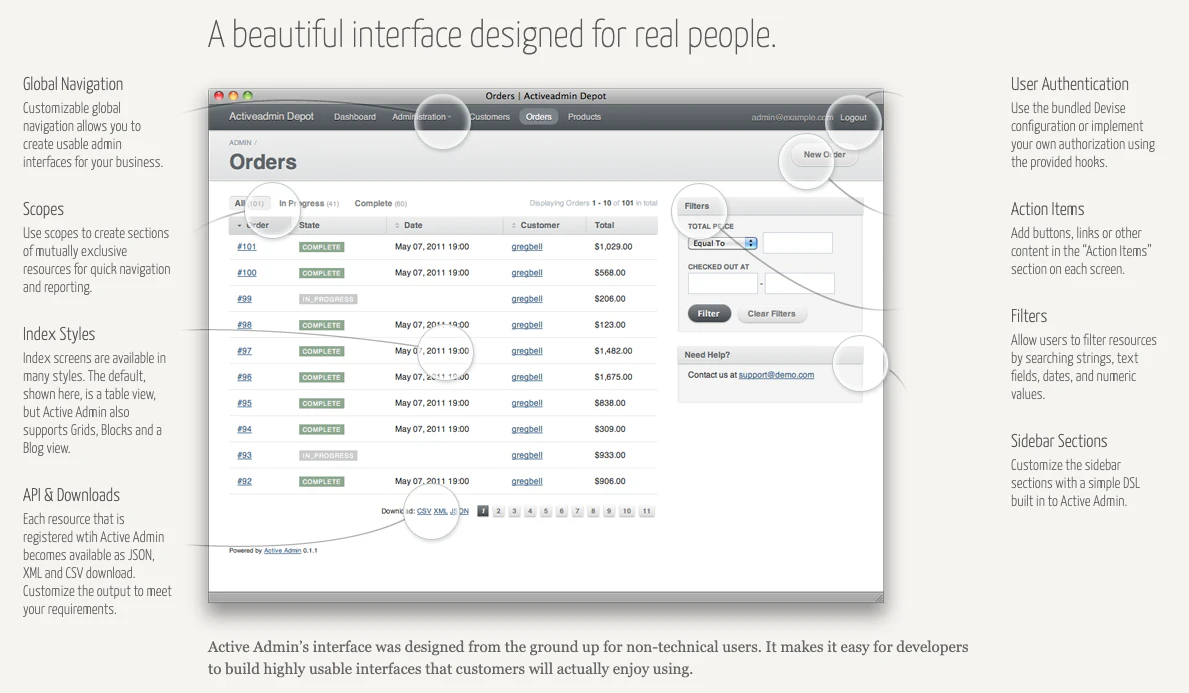Click the Total Price value field

798,243
